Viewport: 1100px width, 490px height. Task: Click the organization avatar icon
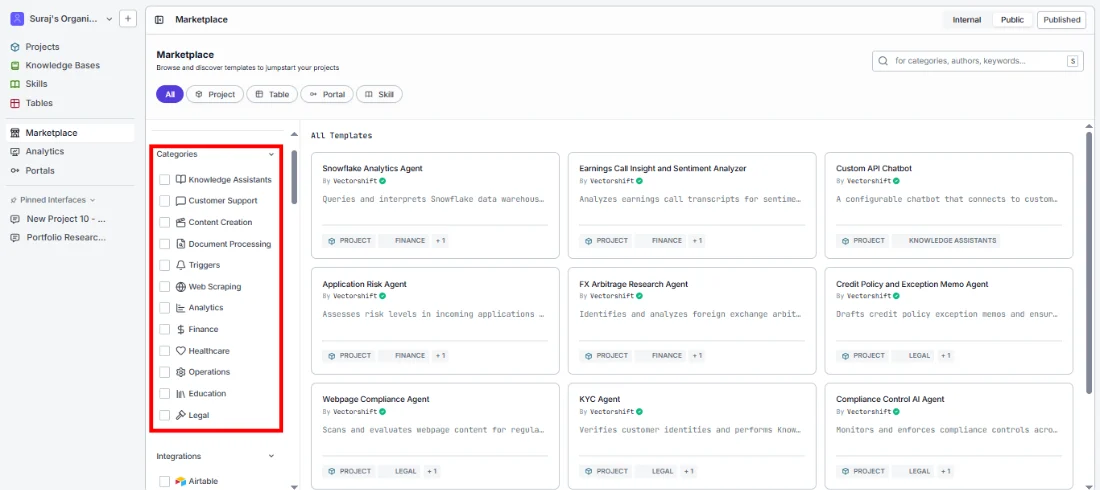pos(17,19)
